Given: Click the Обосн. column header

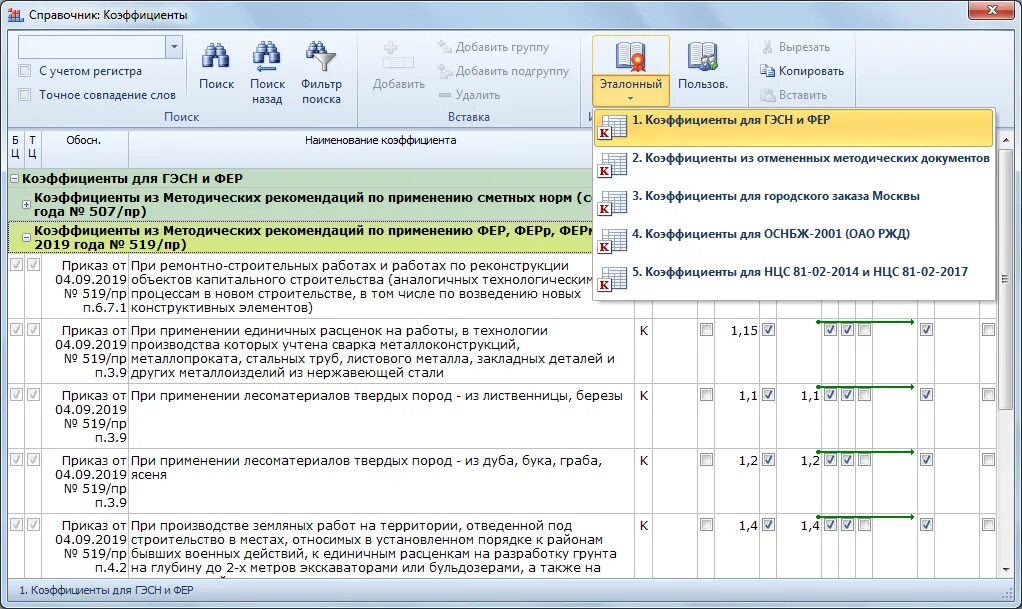Looking at the screenshot, I should (84, 149).
